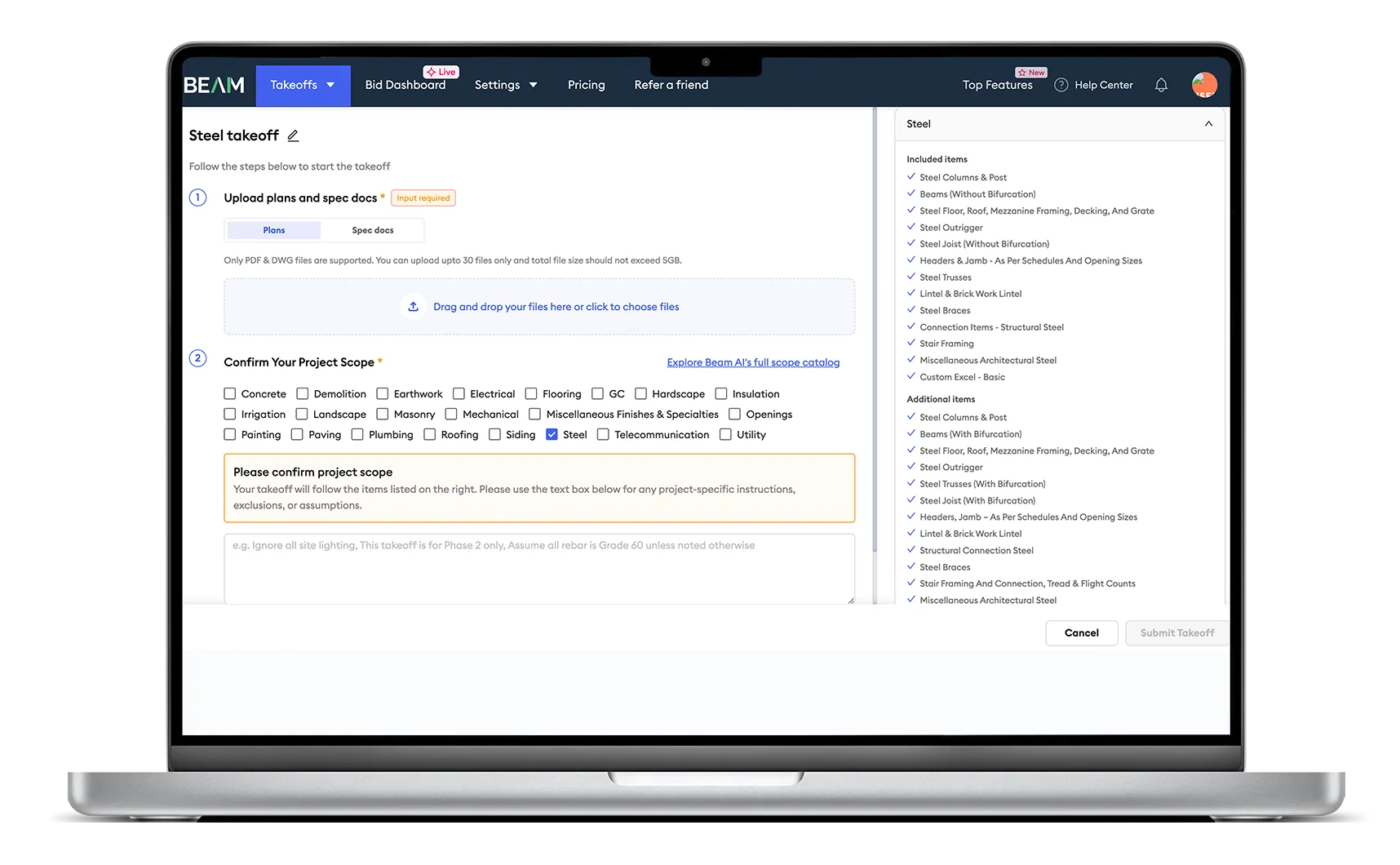
Task: Click Stair Framing And Connection item
Action: pos(1028,583)
